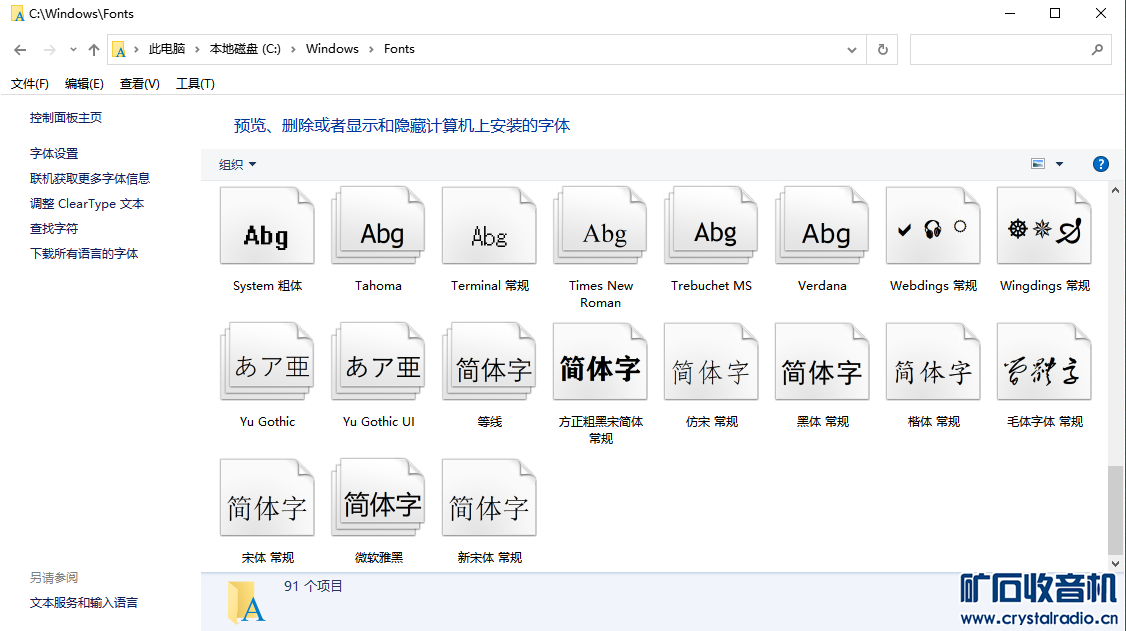
Task: Go forward with the right arrow
Action: pos(50,50)
